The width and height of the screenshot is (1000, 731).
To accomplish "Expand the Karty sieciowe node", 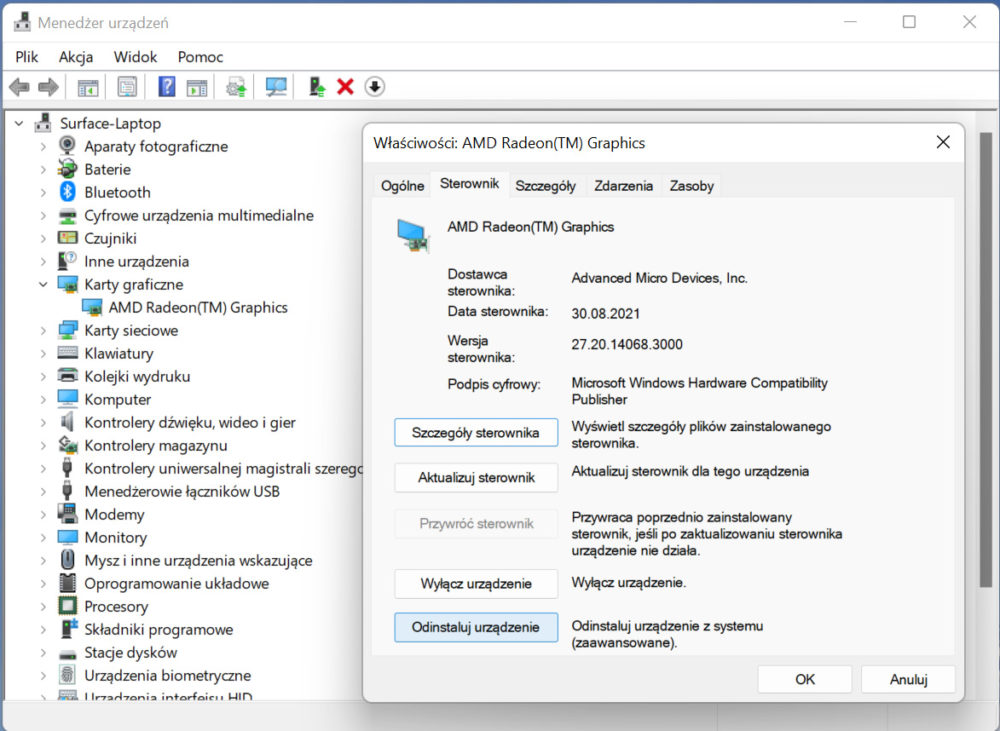I will pos(43,330).
